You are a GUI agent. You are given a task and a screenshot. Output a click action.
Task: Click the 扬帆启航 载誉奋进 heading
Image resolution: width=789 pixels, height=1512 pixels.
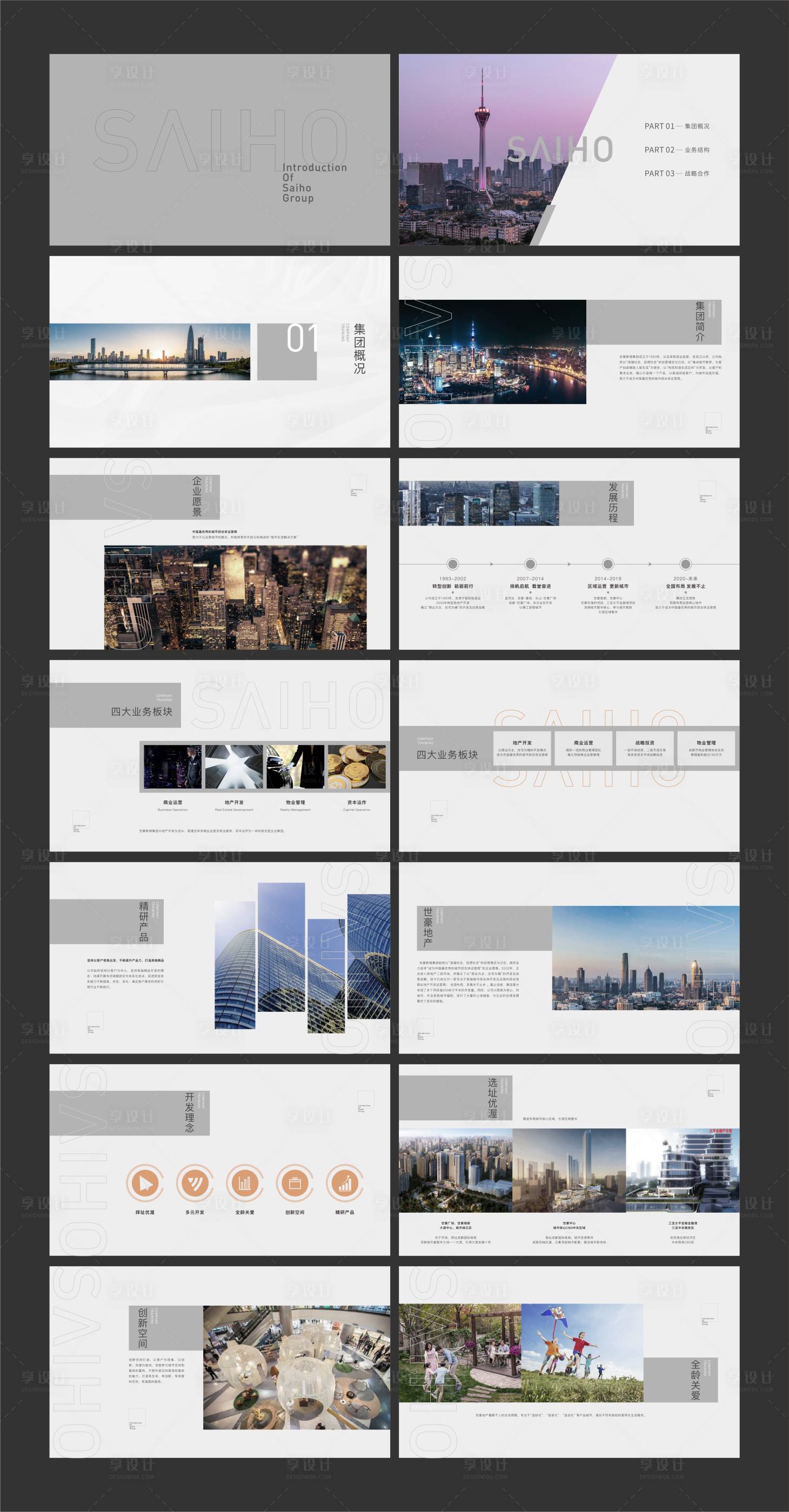tap(530, 586)
